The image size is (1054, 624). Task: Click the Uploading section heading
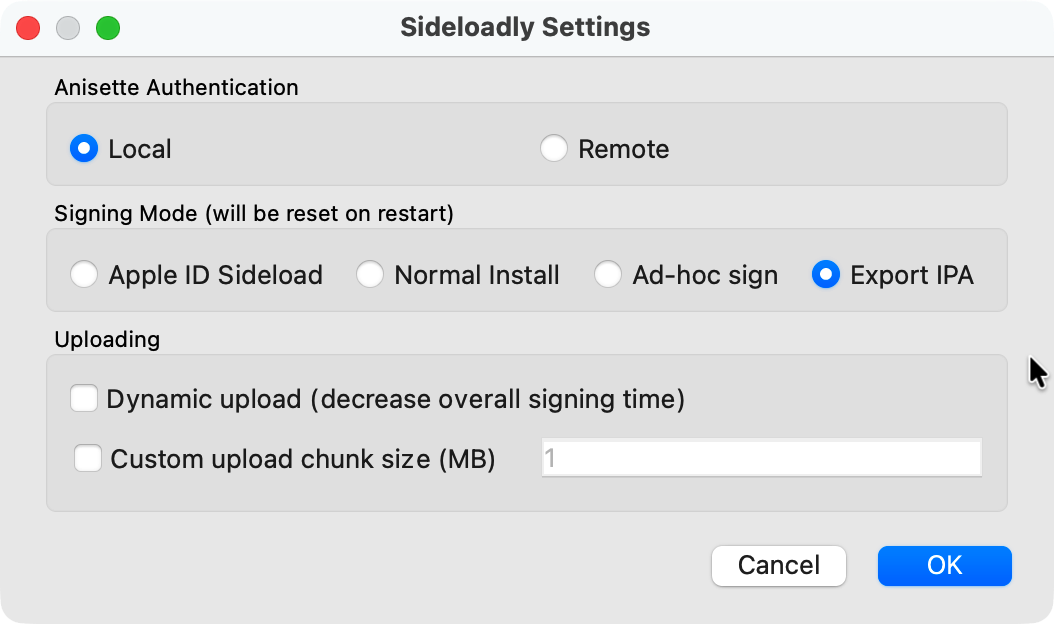[107, 339]
